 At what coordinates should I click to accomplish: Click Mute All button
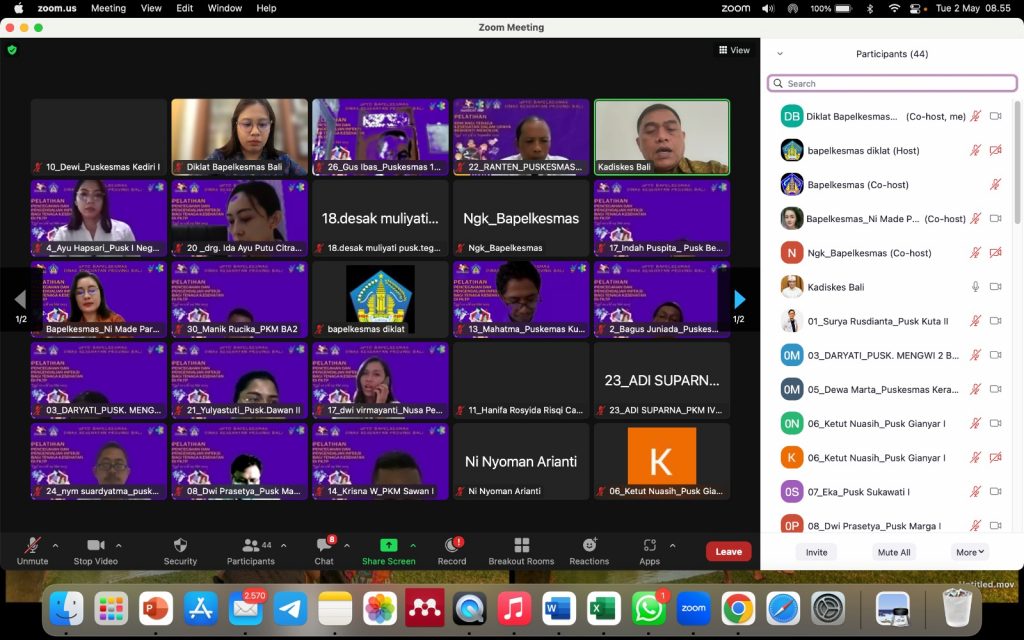tap(894, 552)
